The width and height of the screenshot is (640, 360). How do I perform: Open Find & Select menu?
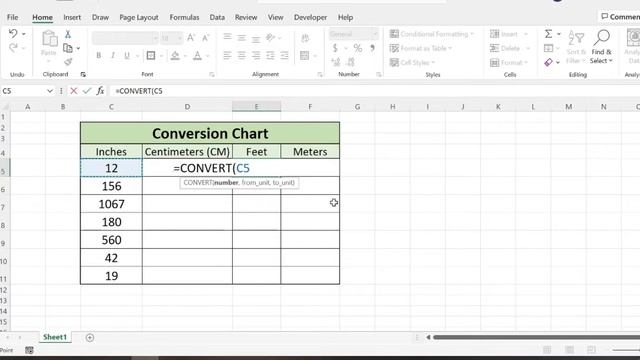[x=601, y=47]
